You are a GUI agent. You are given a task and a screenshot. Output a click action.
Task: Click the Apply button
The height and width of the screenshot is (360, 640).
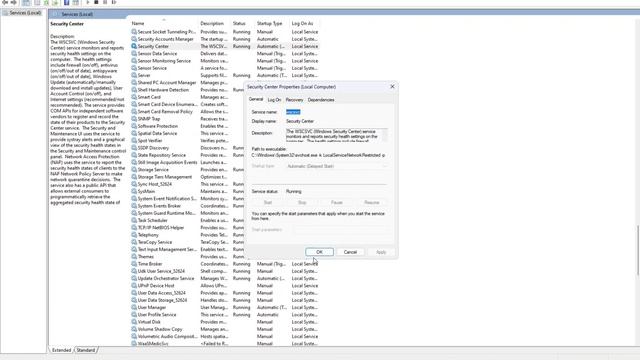[381, 252]
